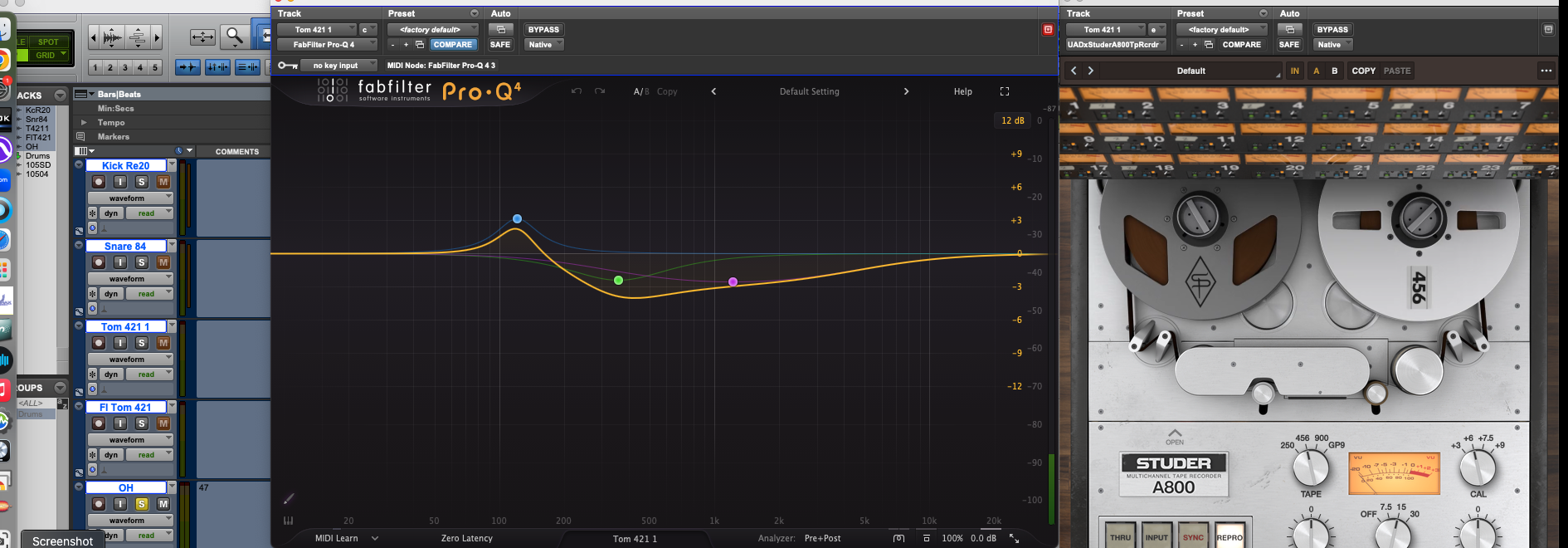Open automation mode read menu on Snare 84
The image size is (1568, 548).
click(x=151, y=294)
